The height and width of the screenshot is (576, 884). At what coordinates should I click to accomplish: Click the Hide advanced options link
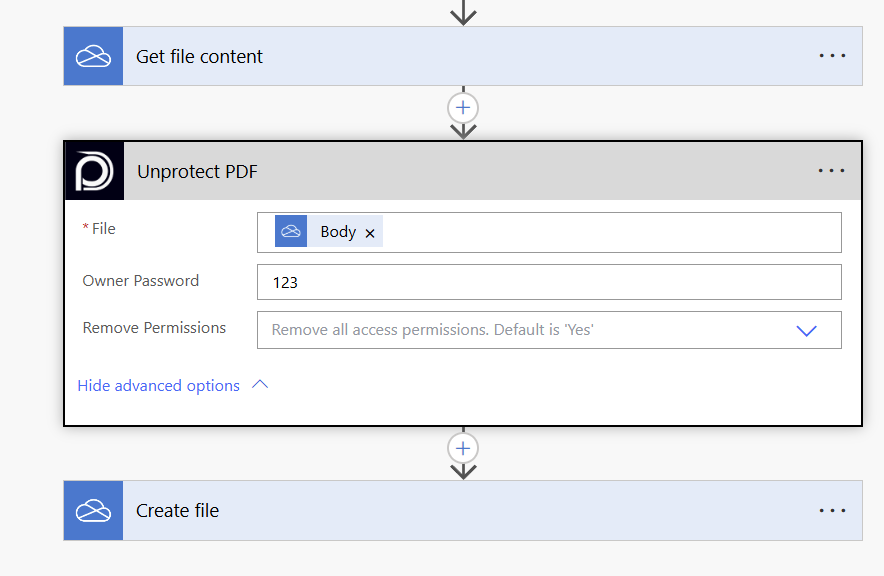click(158, 386)
